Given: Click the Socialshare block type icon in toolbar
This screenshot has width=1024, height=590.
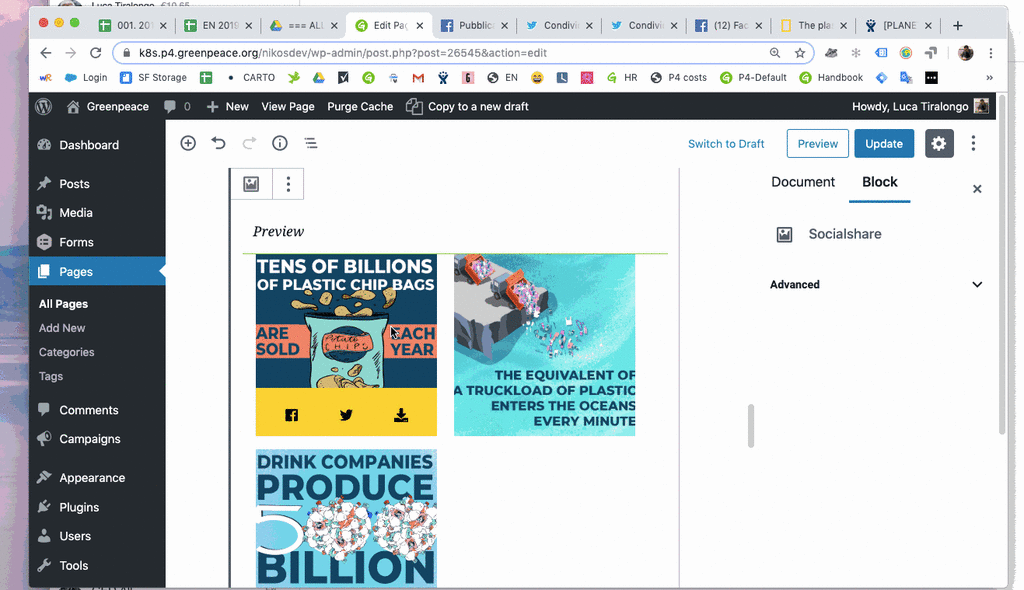Looking at the screenshot, I should [x=251, y=184].
